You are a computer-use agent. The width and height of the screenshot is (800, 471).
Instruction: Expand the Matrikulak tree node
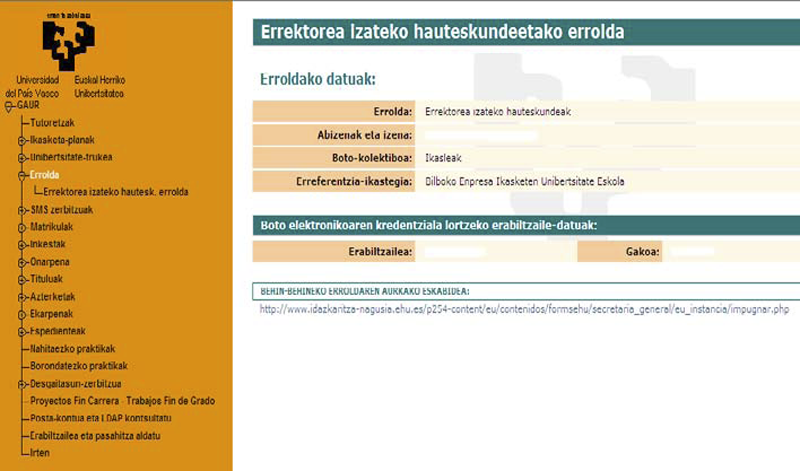[22, 227]
